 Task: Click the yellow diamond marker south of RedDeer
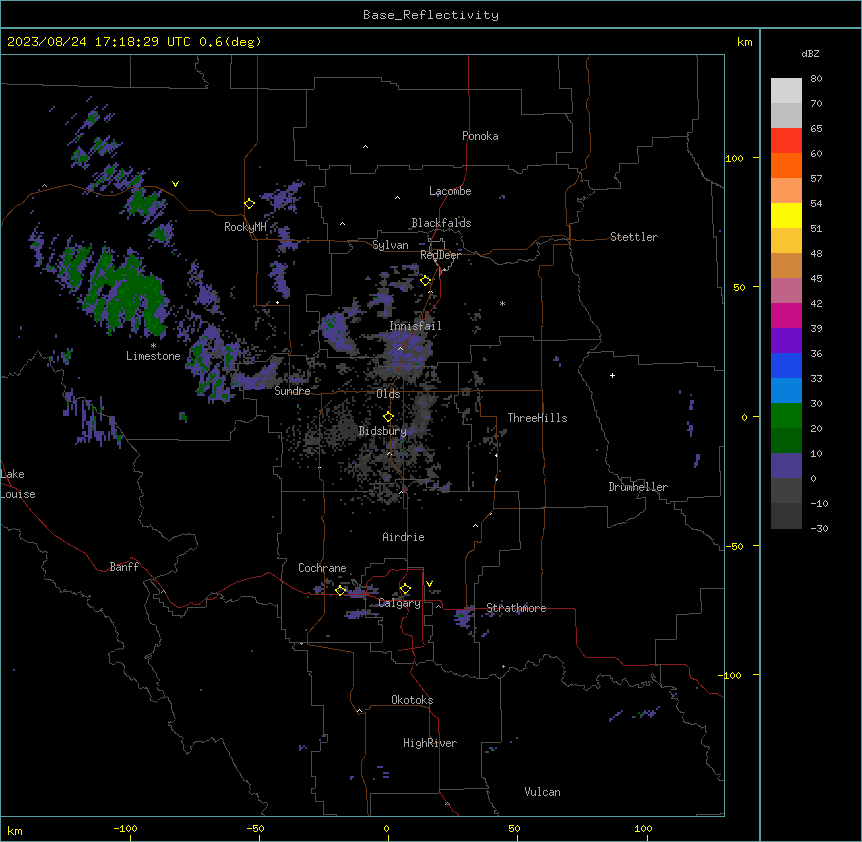pyautogui.click(x=426, y=281)
